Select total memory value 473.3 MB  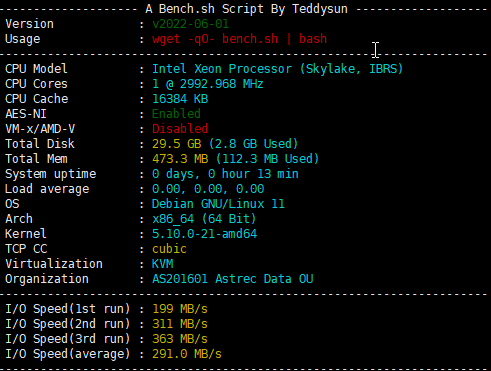(x=180, y=159)
